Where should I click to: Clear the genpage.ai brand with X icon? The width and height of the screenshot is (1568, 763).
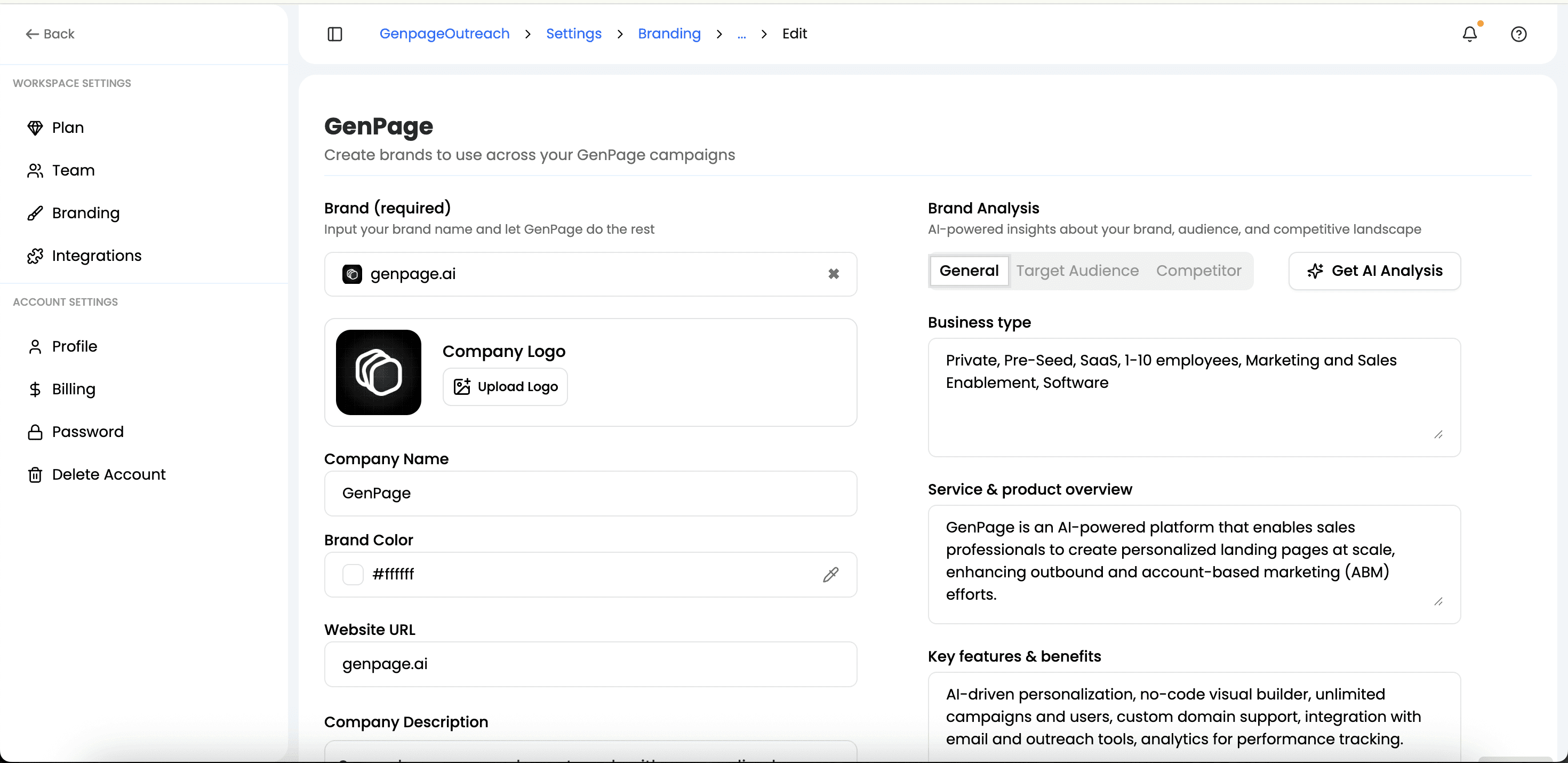833,274
